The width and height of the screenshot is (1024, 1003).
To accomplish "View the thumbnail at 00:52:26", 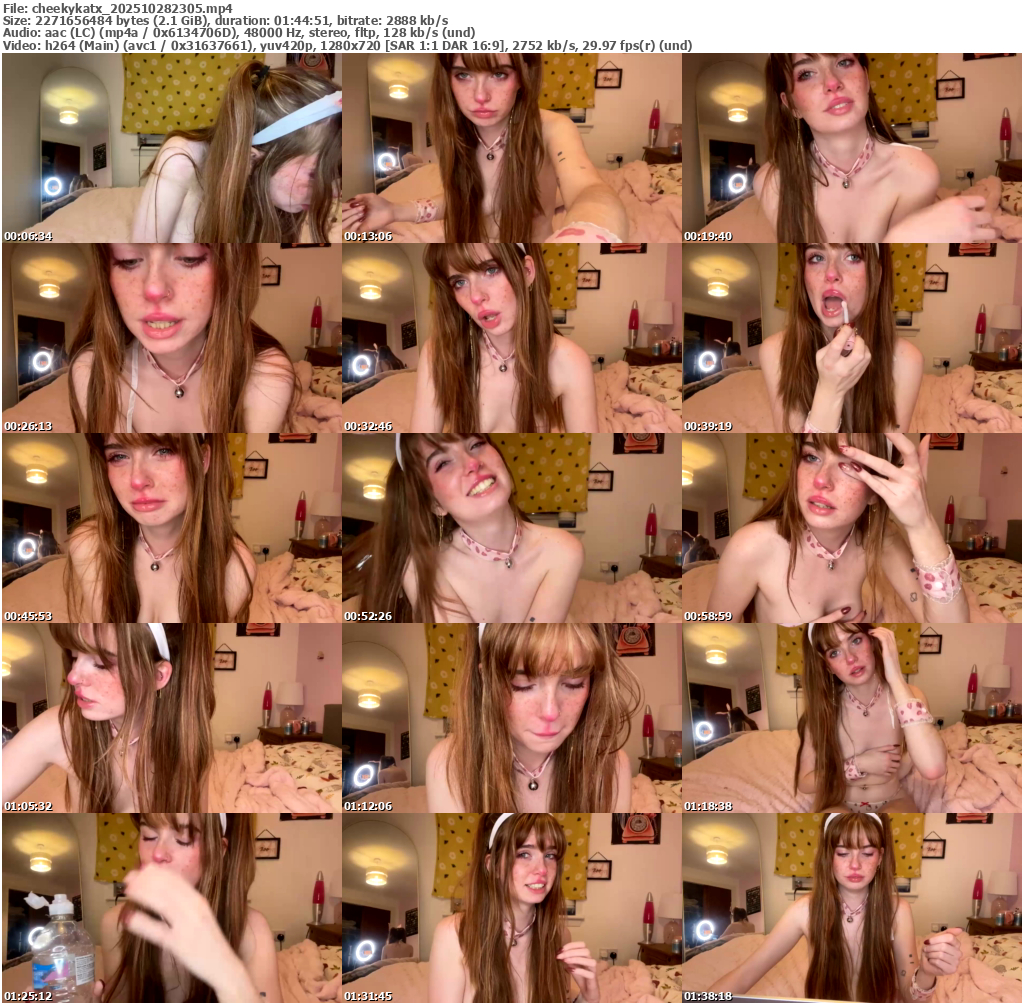I will [512, 528].
